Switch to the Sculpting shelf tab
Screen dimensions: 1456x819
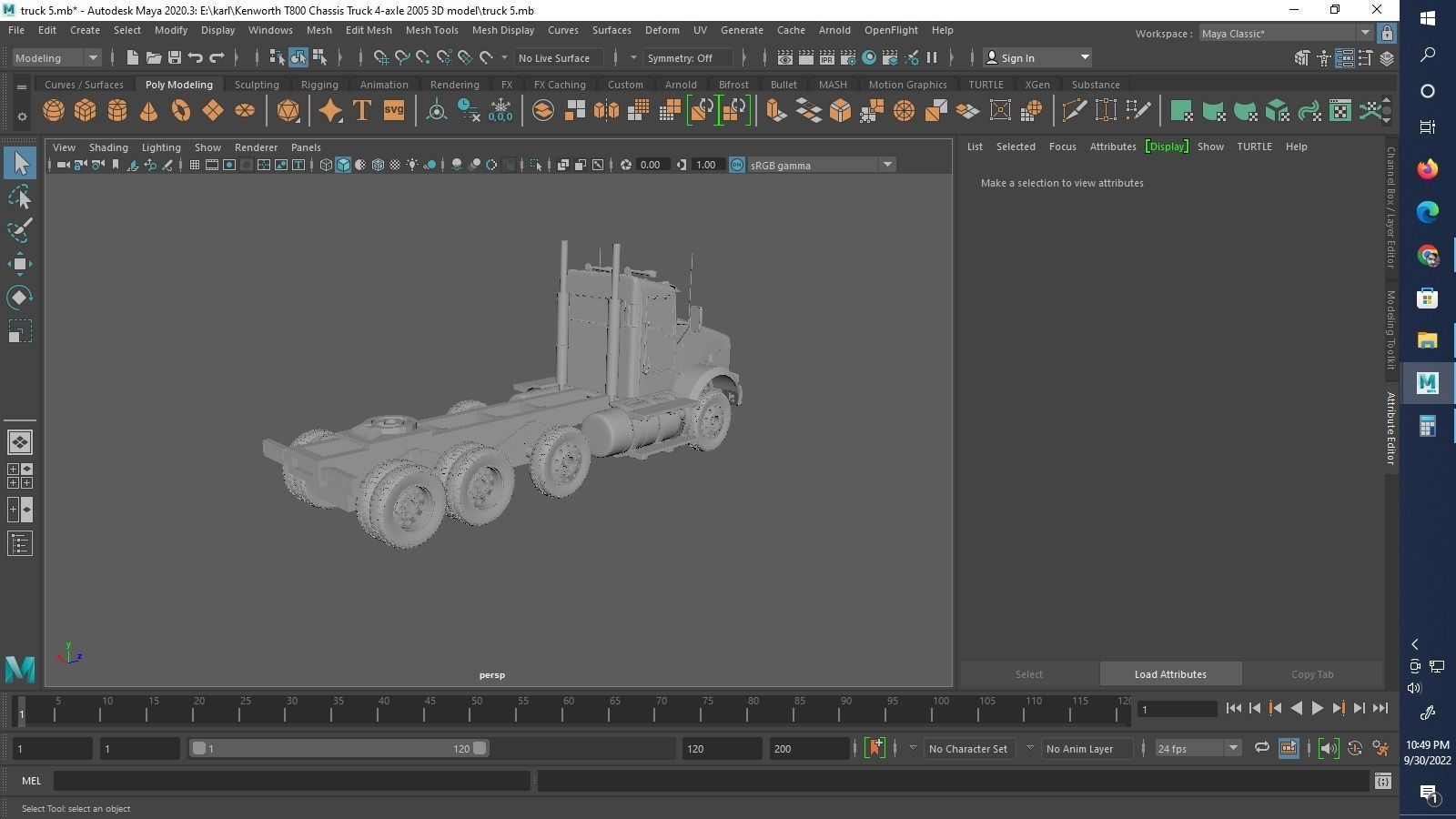[x=257, y=85]
